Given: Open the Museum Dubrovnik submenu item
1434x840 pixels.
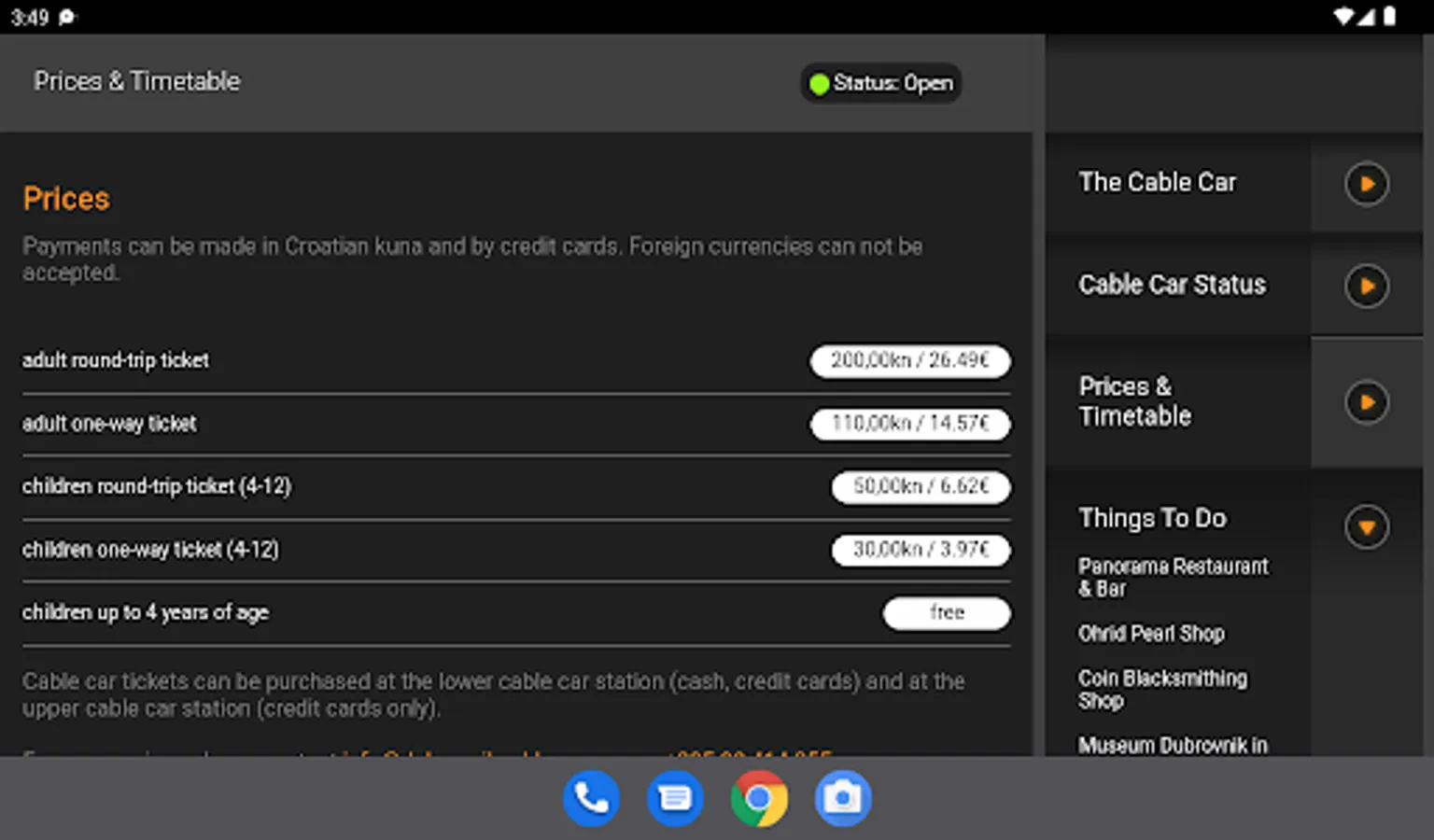Looking at the screenshot, I should click(x=1173, y=745).
